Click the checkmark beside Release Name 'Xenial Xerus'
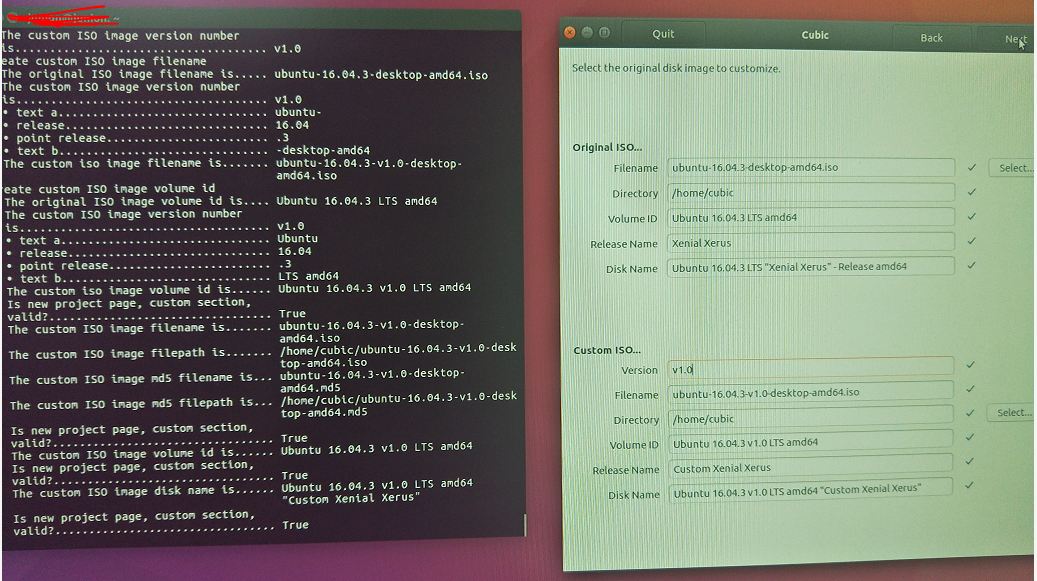This screenshot has width=1037, height=581. pos(971,243)
